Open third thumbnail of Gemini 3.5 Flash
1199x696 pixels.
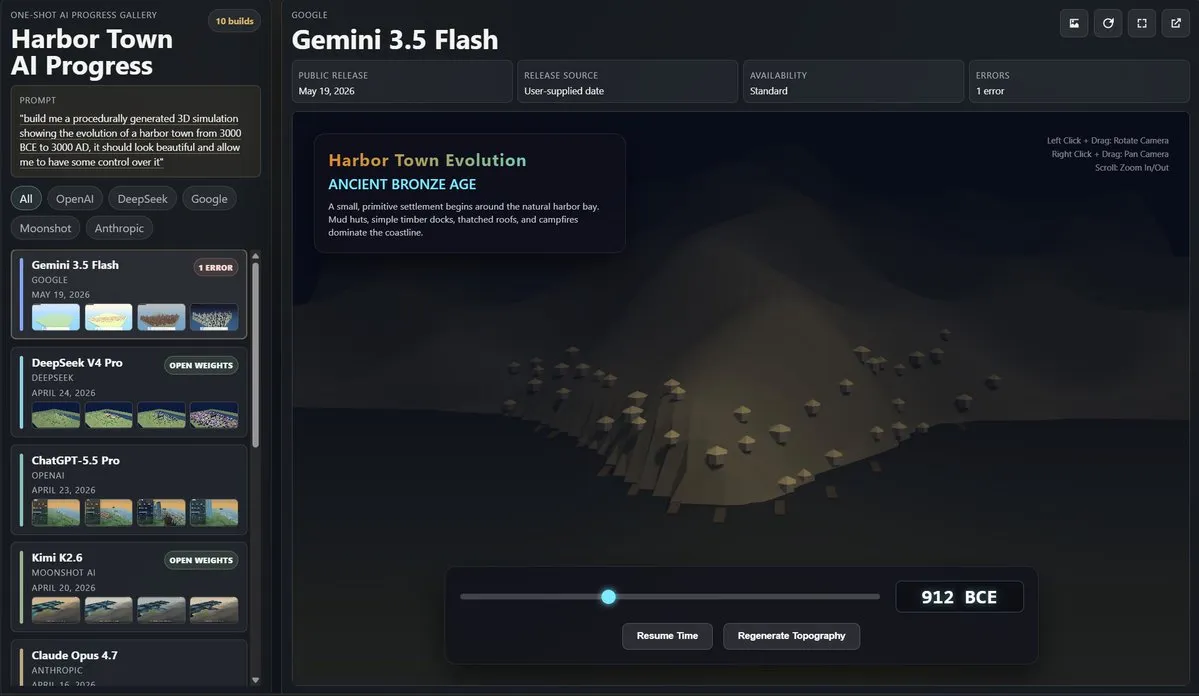pyautogui.click(x=161, y=317)
